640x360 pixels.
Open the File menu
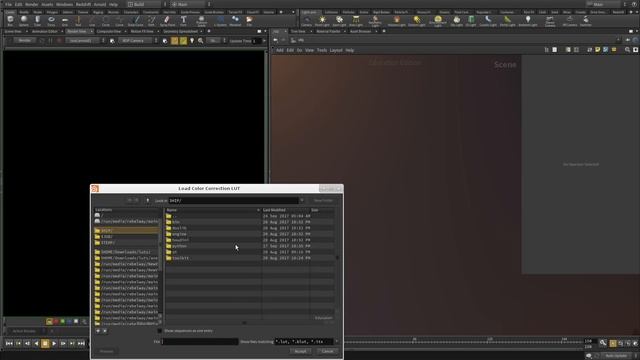[x=8, y=4]
